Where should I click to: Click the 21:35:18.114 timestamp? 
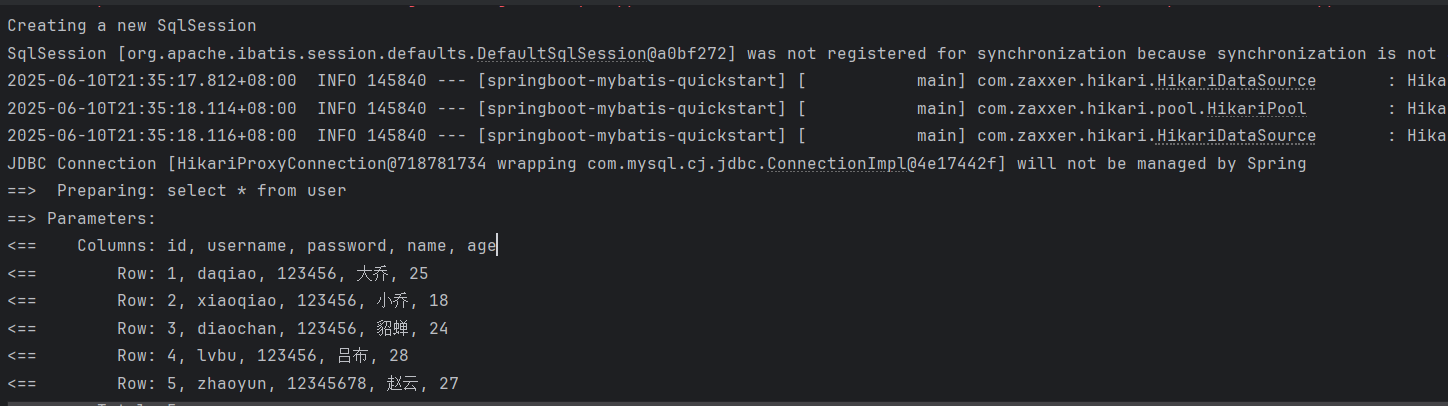point(152,108)
